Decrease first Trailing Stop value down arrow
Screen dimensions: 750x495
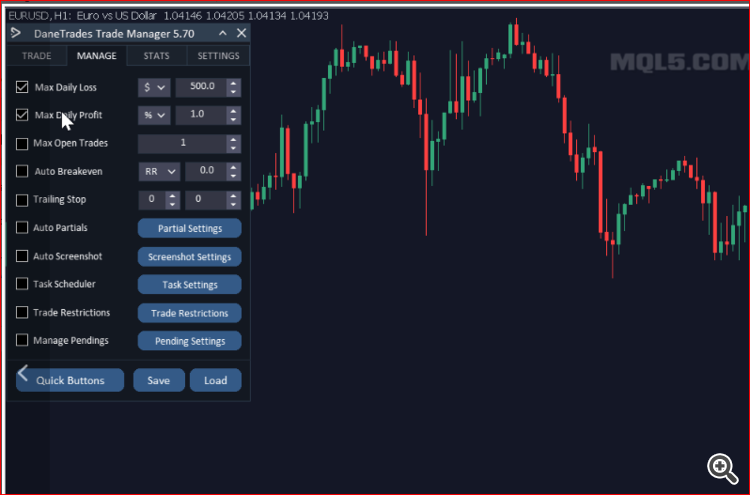point(173,204)
